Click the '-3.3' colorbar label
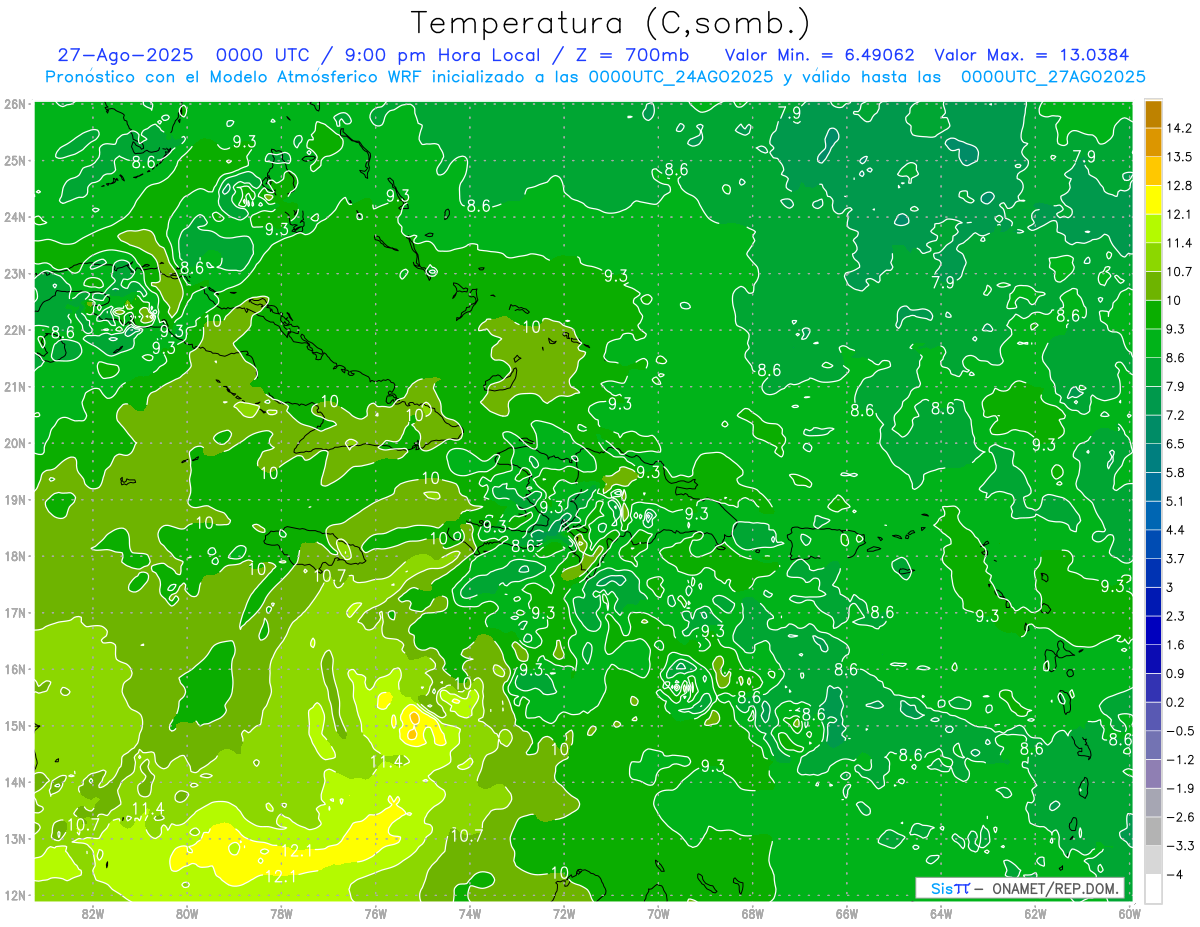This screenshot has height=927, width=1200. (x=1180, y=846)
